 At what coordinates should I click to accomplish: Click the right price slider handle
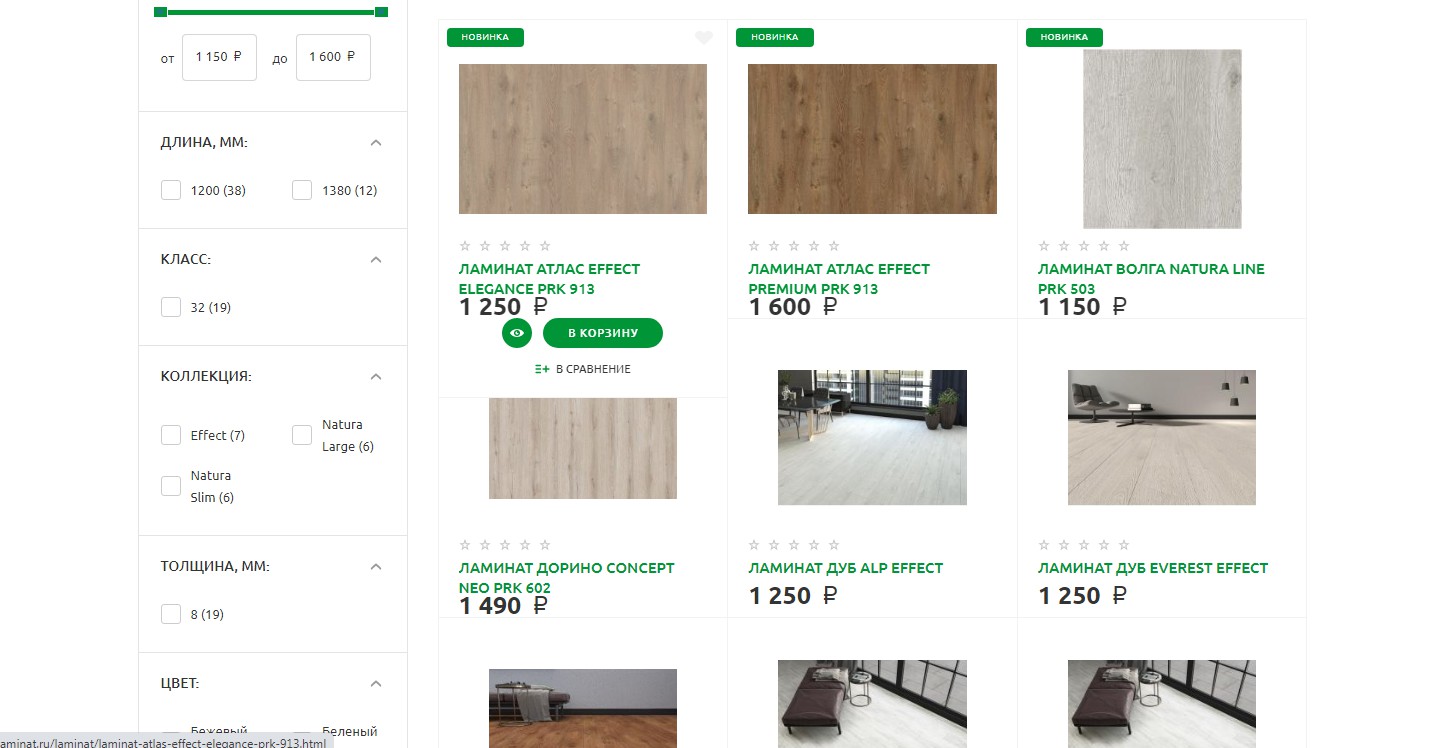click(381, 11)
